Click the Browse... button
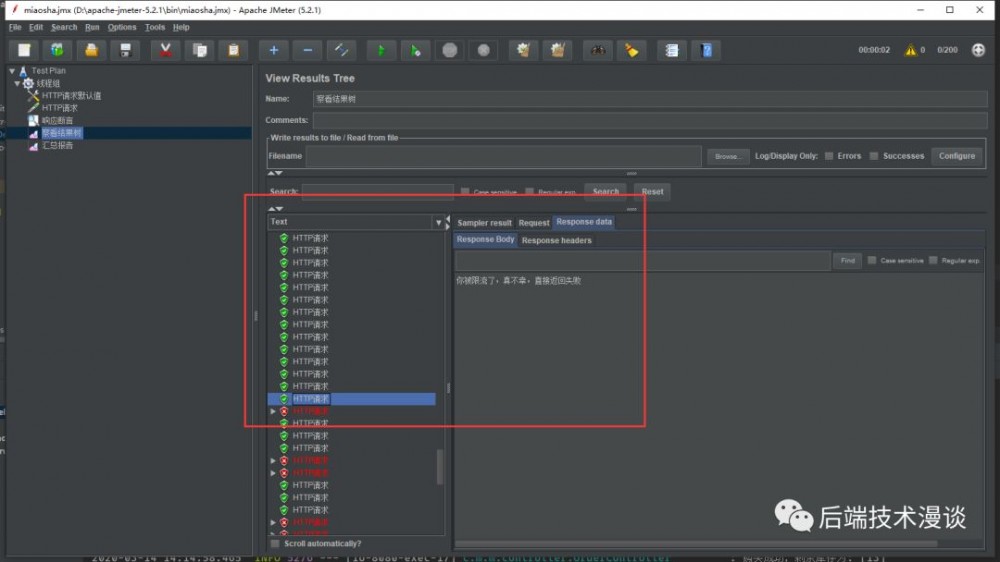1000x562 pixels. tap(727, 157)
